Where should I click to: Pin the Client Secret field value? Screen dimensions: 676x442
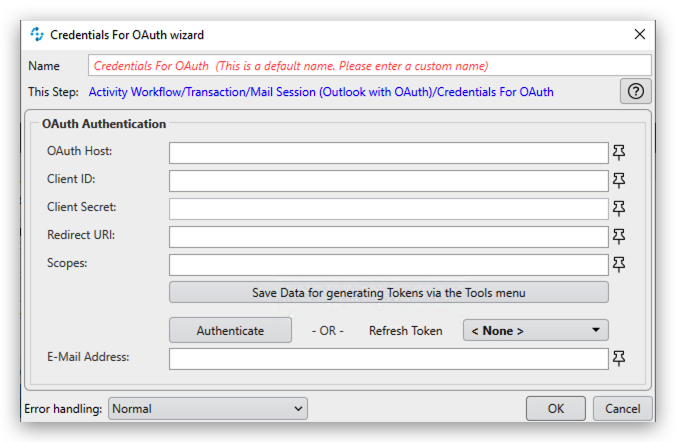(619, 208)
